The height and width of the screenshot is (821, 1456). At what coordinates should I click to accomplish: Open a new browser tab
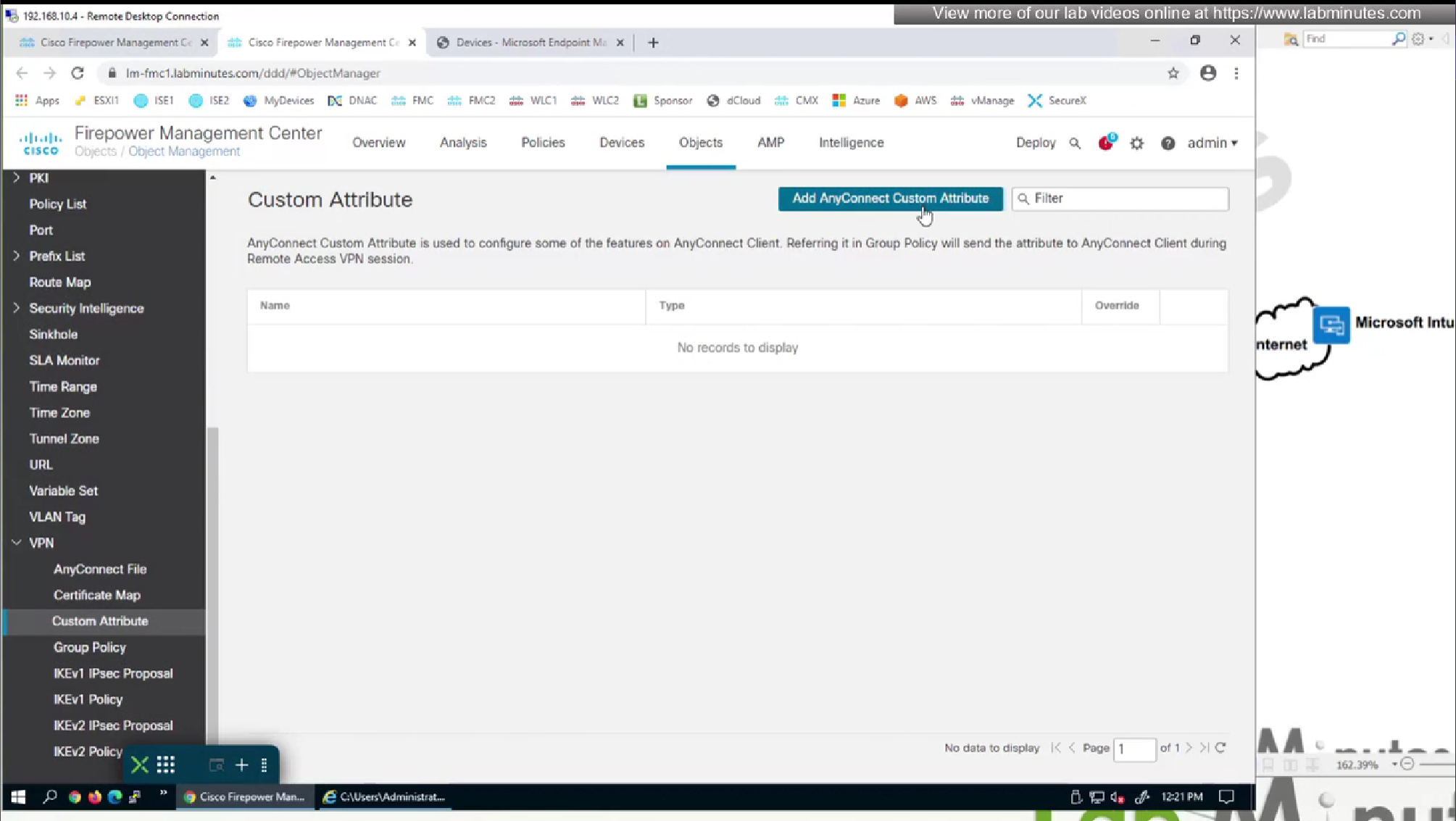pos(653,43)
